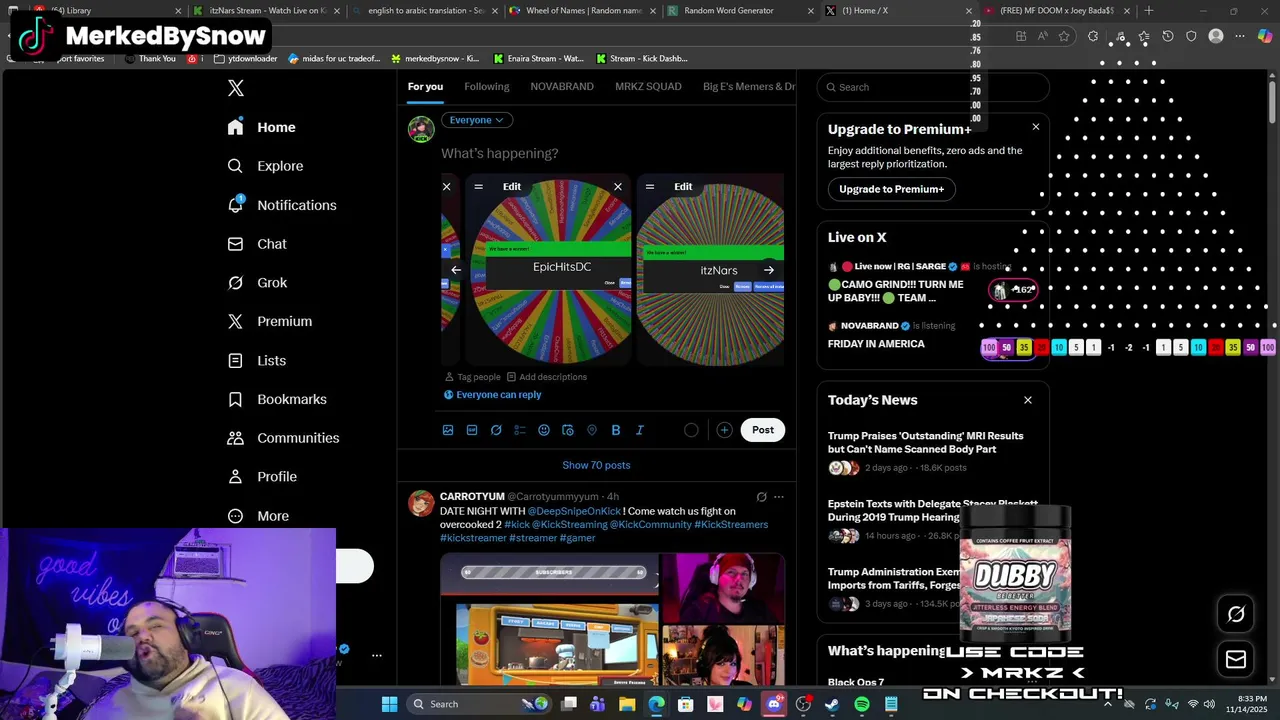Edit the itzNars wheel image

(683, 187)
